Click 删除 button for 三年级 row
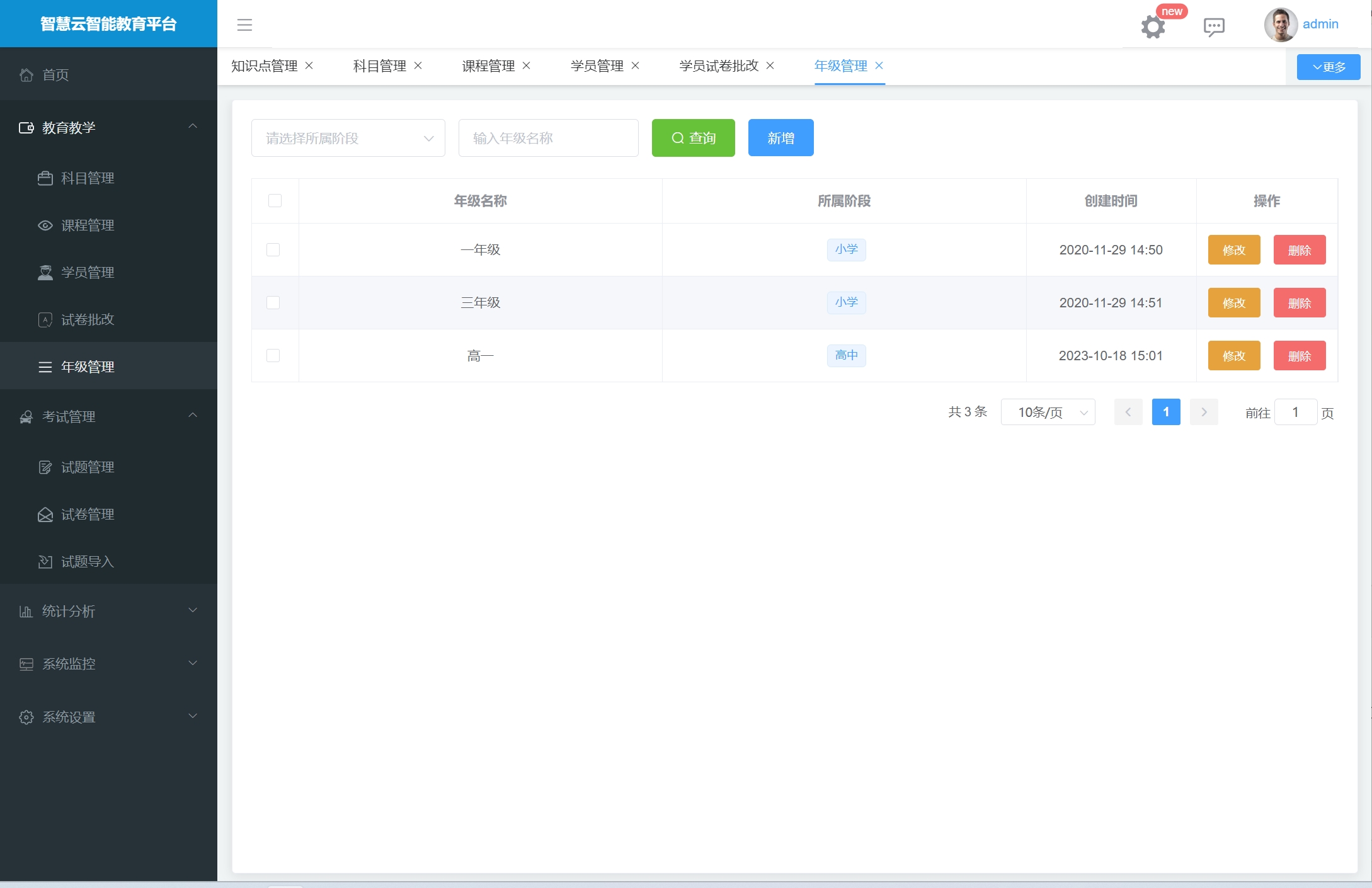1372x888 pixels. (1299, 303)
